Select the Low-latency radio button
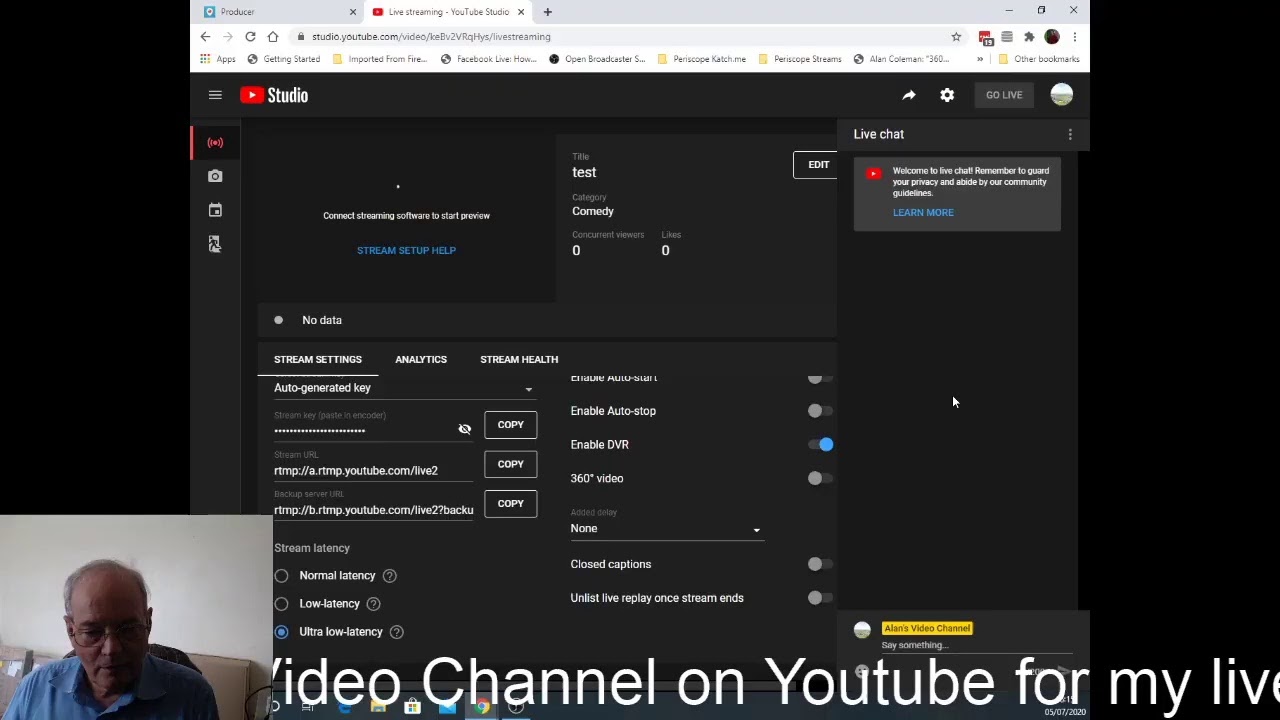Screen dimensions: 1280x720 coord(281,604)
